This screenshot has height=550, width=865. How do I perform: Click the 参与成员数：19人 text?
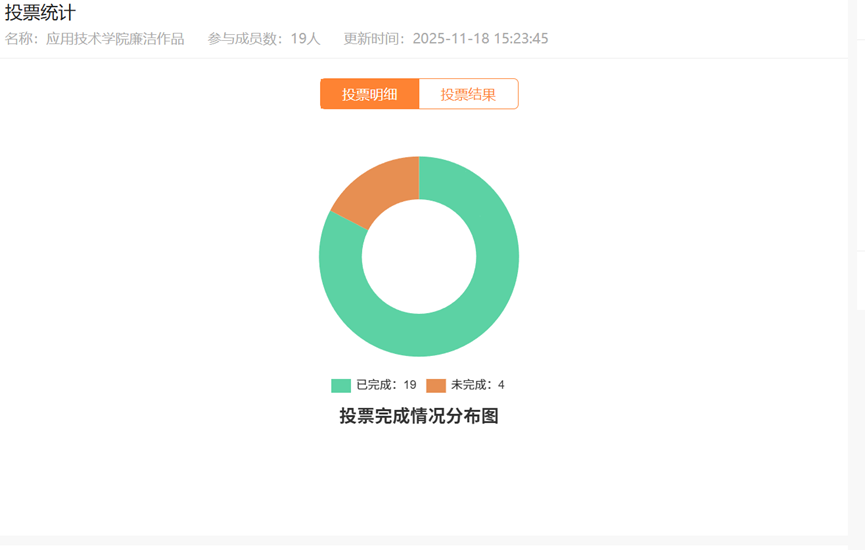click(x=264, y=39)
